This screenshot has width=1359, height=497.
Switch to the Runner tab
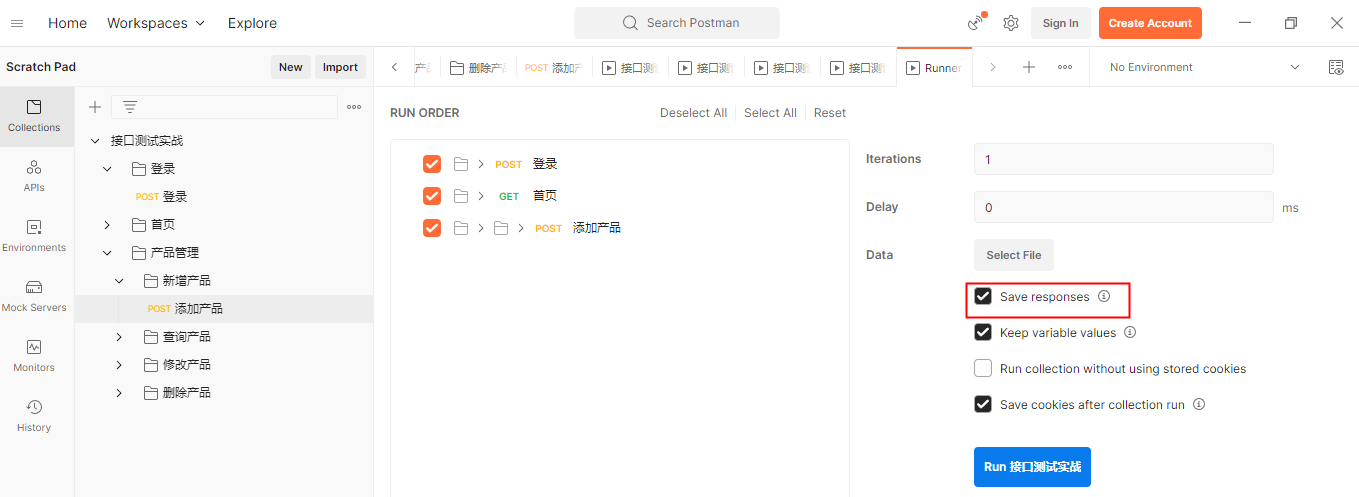(x=935, y=67)
